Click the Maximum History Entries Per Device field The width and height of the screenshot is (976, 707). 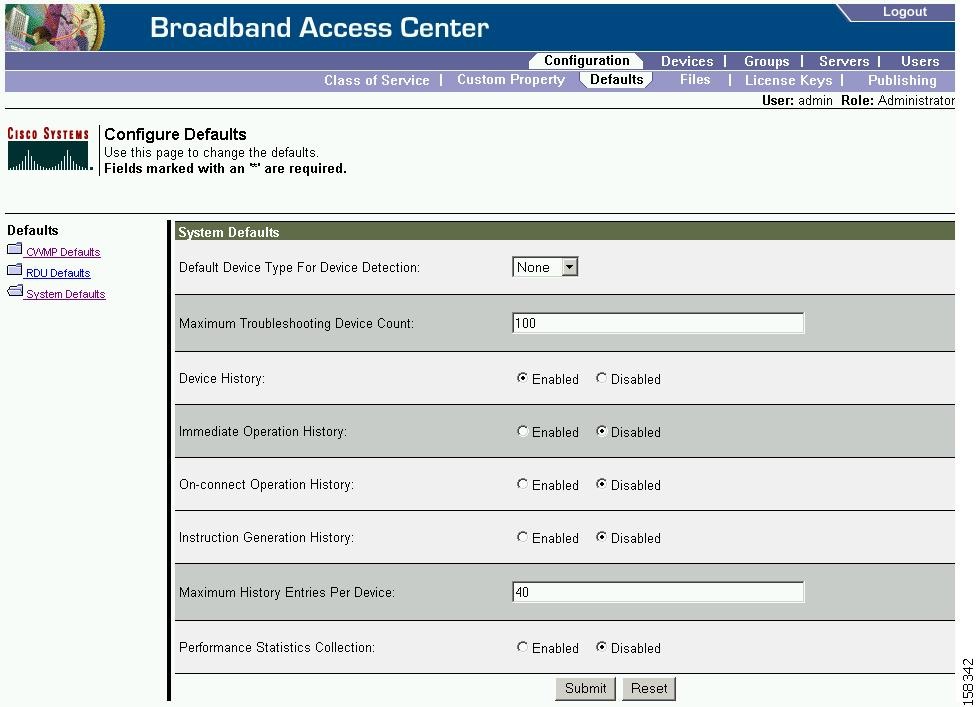pos(658,592)
